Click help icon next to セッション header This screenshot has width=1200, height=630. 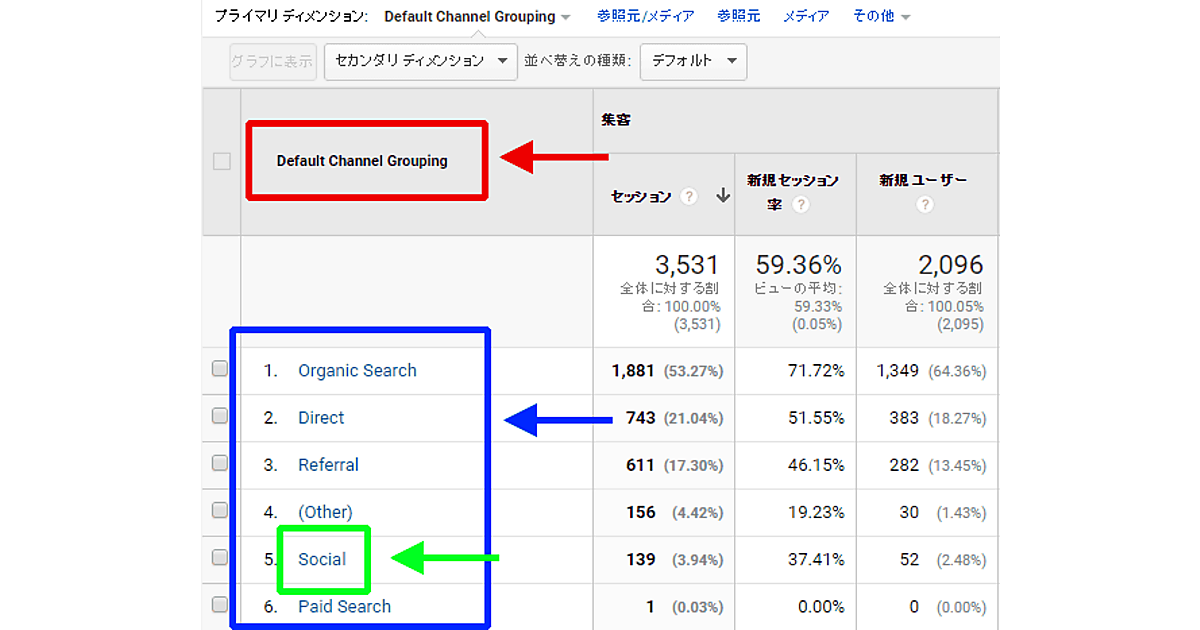pyautogui.click(x=688, y=197)
